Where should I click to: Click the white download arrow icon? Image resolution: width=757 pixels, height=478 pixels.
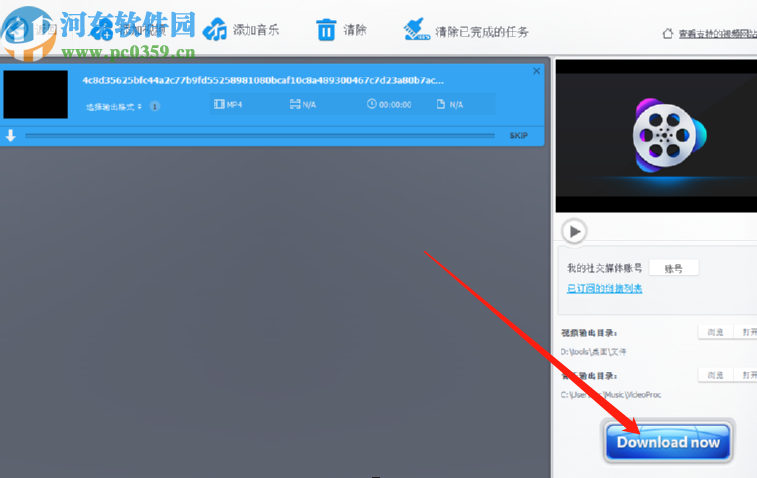(11, 136)
